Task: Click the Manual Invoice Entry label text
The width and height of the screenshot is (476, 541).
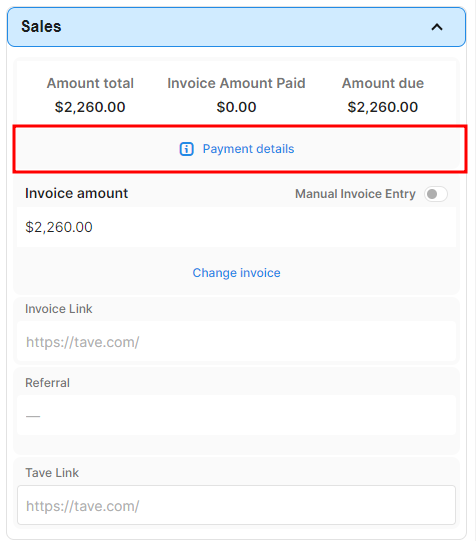Action: pos(355,194)
